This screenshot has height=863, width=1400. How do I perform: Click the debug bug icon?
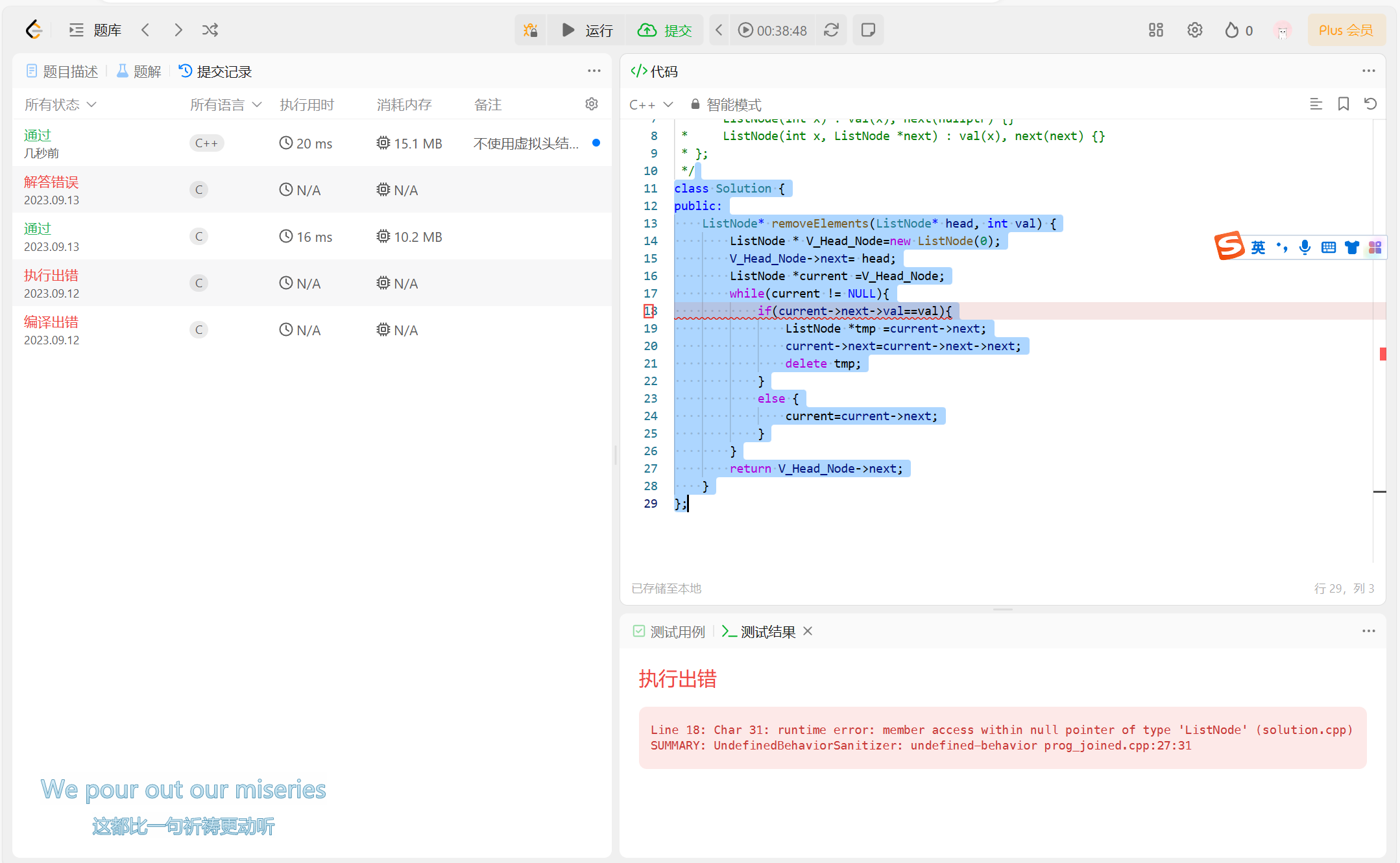point(531,30)
